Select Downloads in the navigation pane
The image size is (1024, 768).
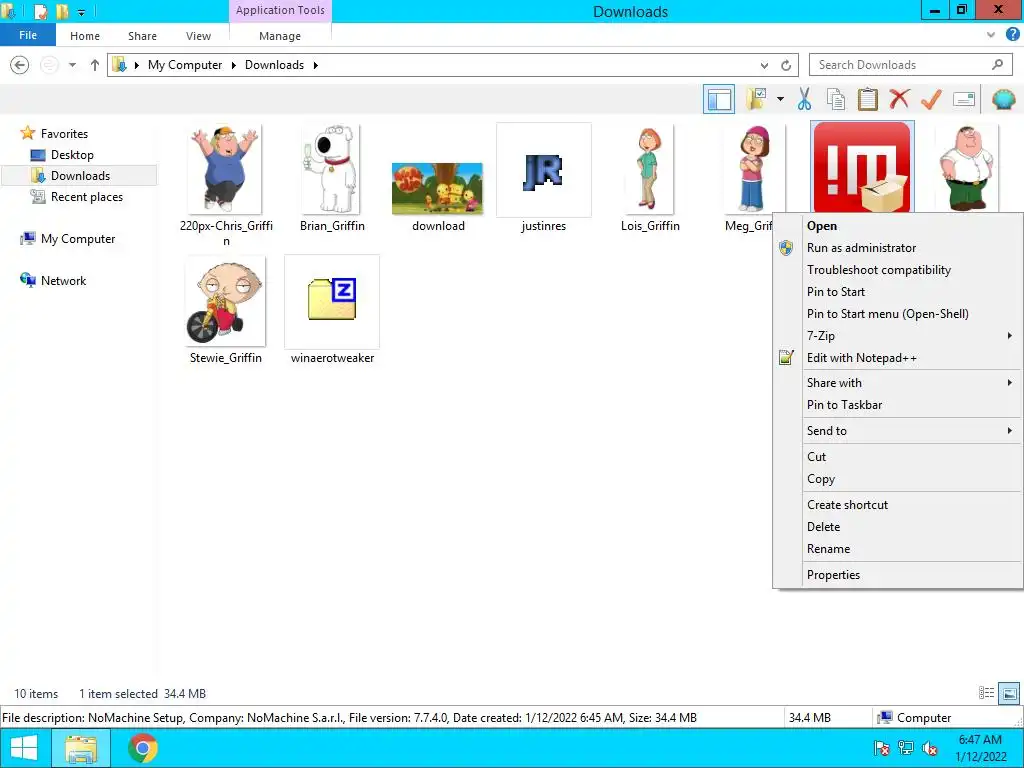[x=80, y=176]
